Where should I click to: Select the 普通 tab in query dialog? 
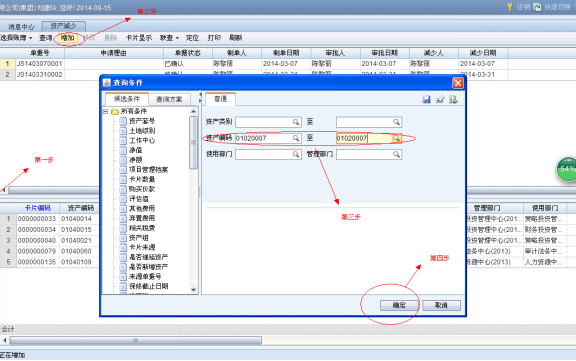click(x=220, y=99)
